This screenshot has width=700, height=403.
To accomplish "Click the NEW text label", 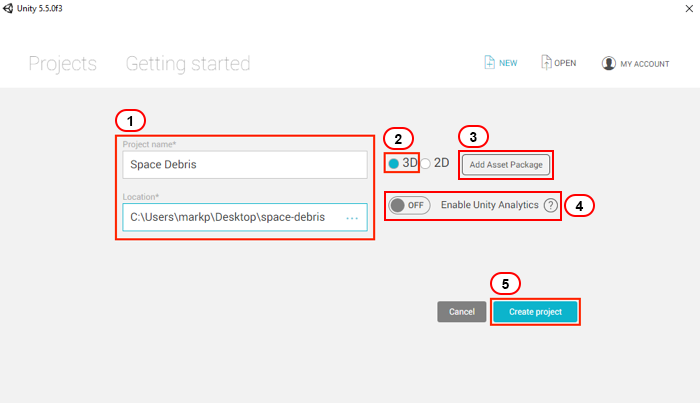I will click(x=508, y=63).
